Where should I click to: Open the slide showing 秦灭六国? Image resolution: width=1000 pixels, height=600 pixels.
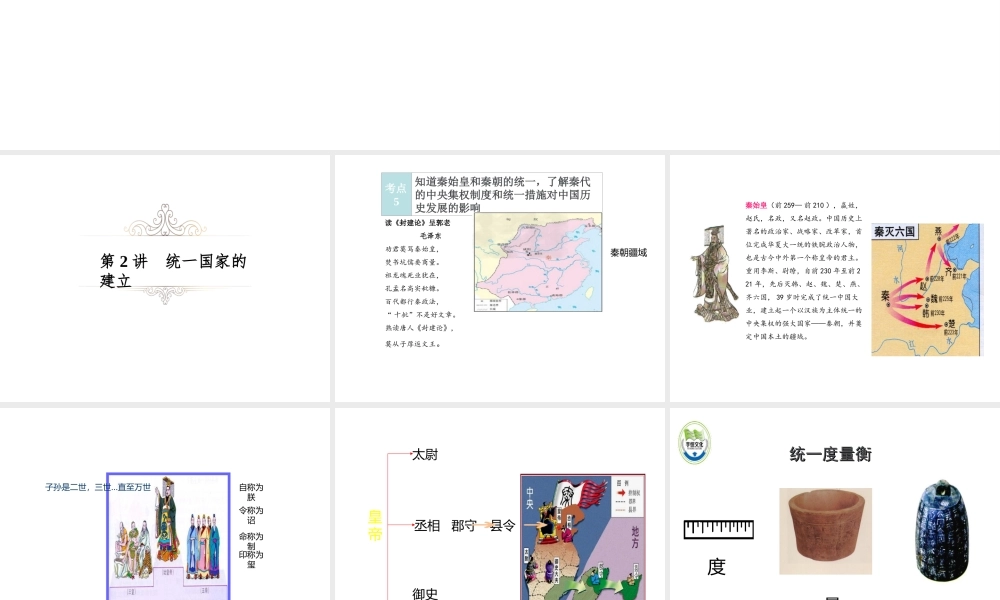[835, 278]
